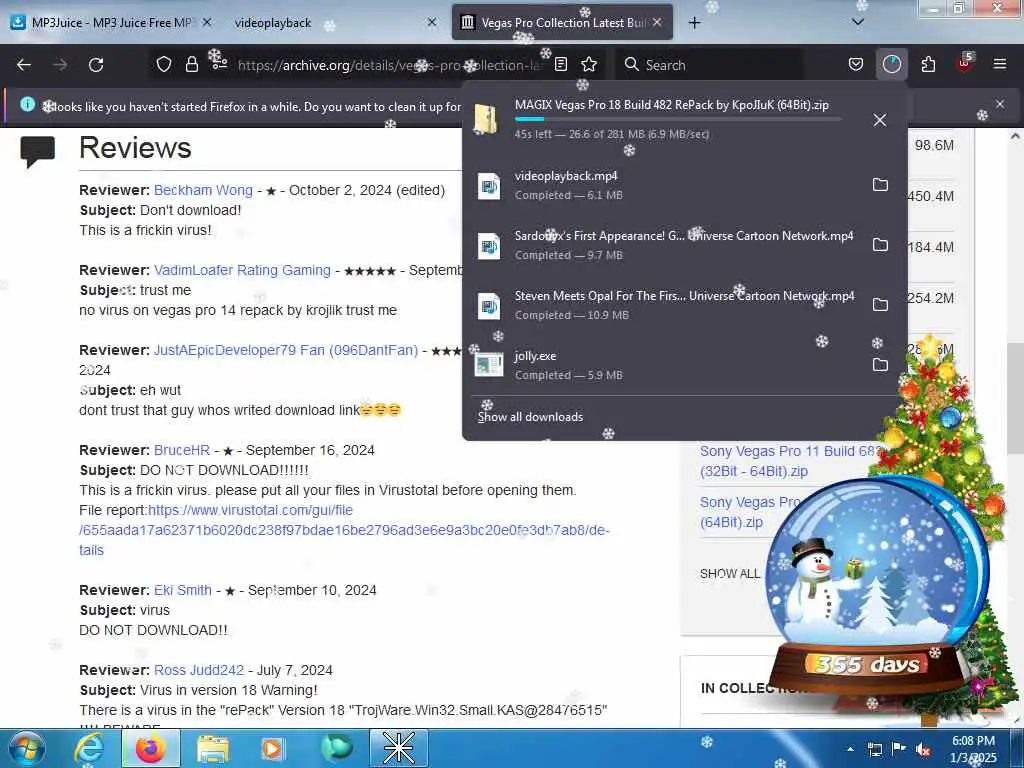Click Firefox icon in taskbar

(x=150, y=748)
